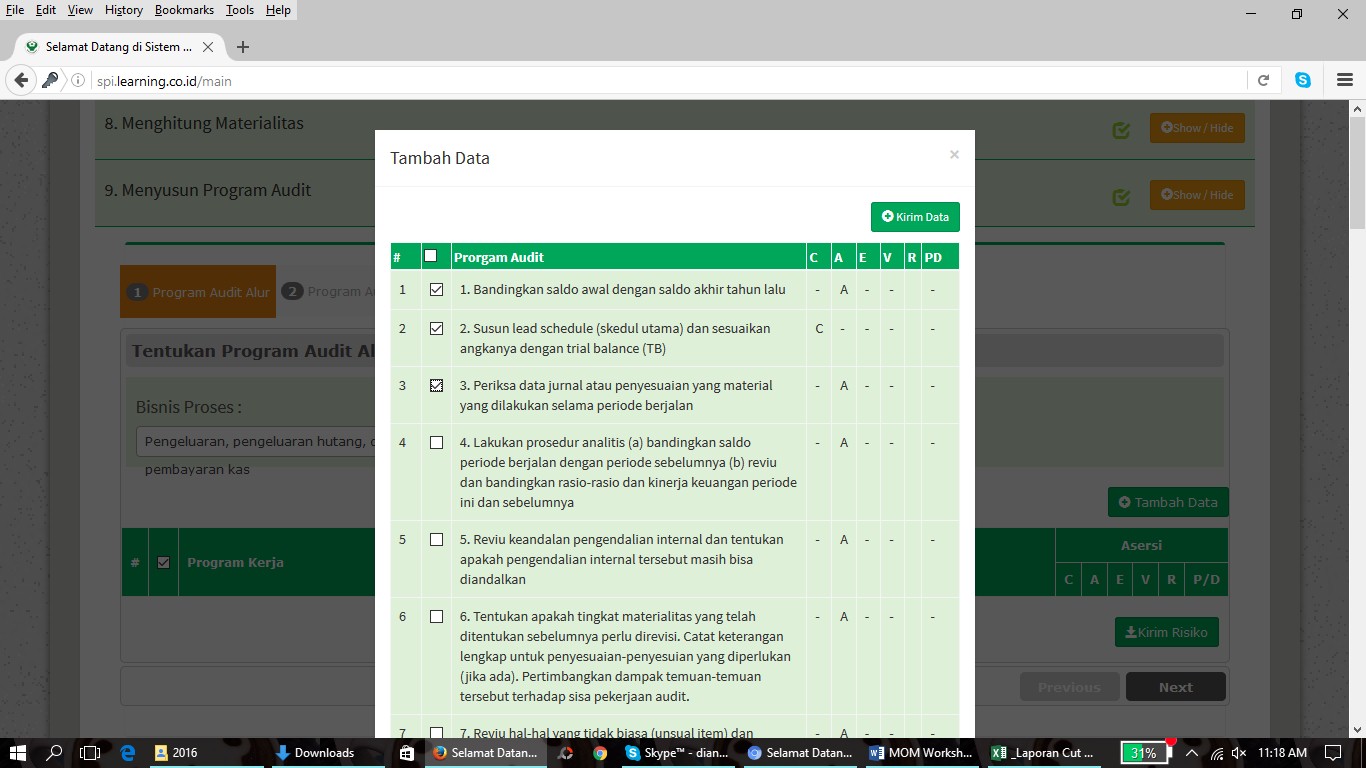Screen dimensions: 1366x768
Task: Switch to Laporan Cut Excel workbook
Action: click(1043, 752)
